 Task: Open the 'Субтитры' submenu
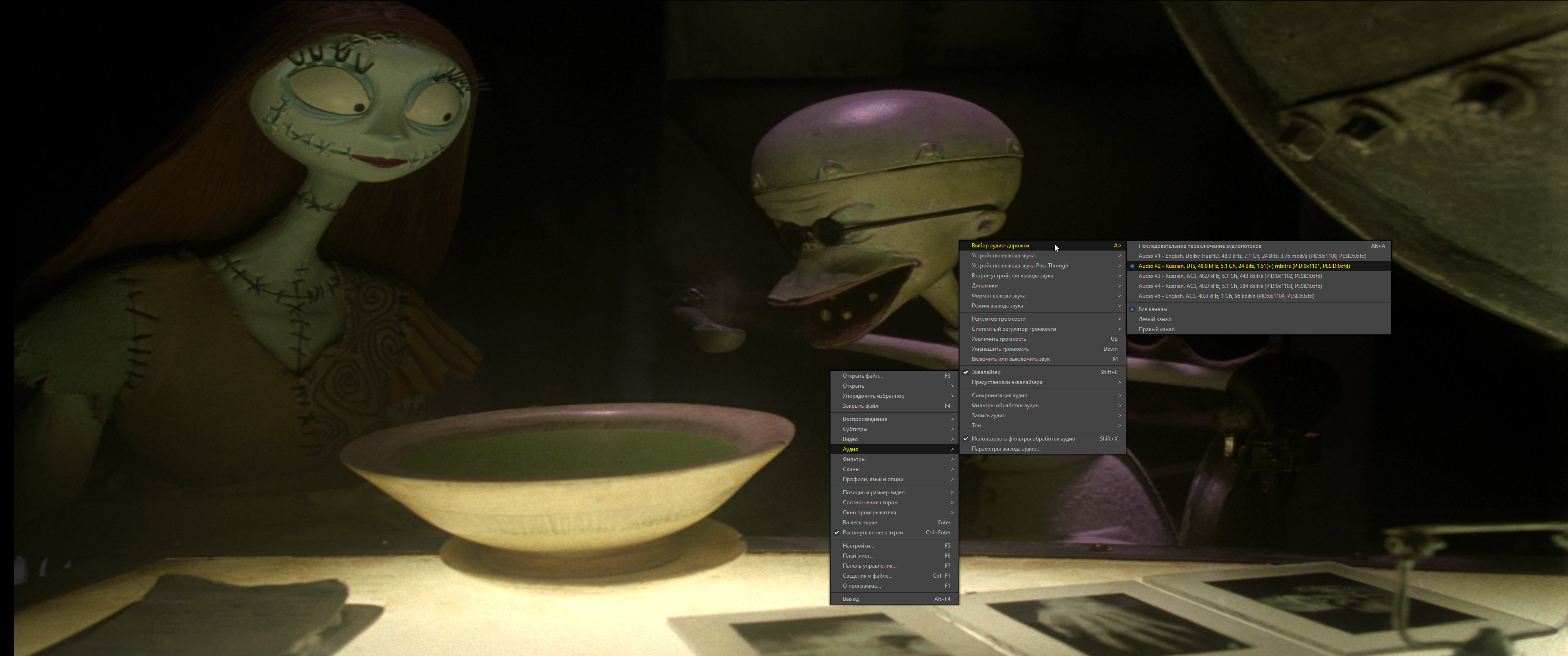click(x=894, y=429)
